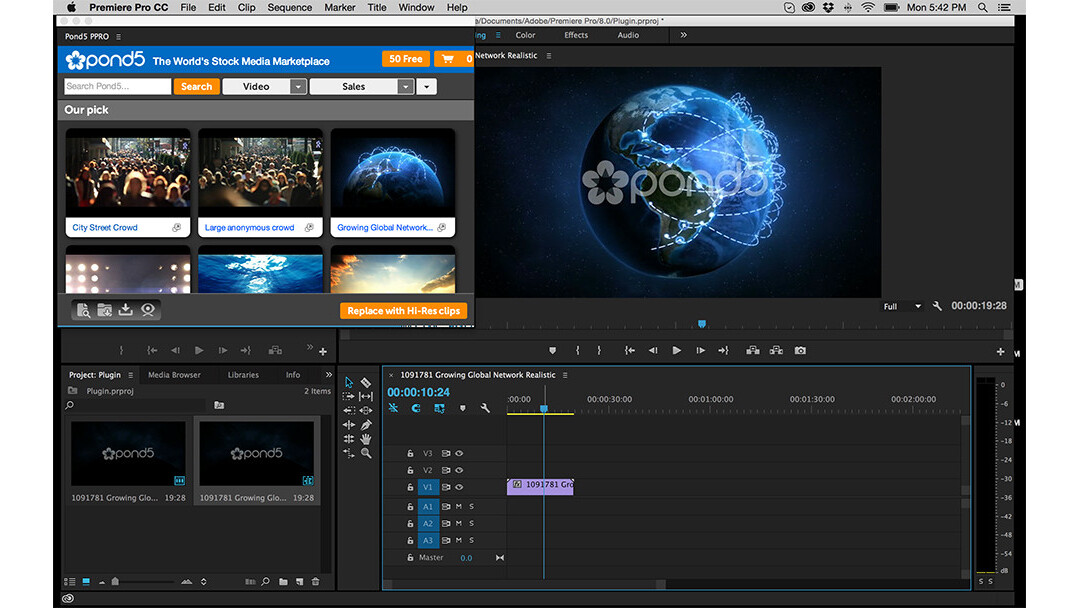
Task: Mute audio track A1
Action: (x=459, y=507)
